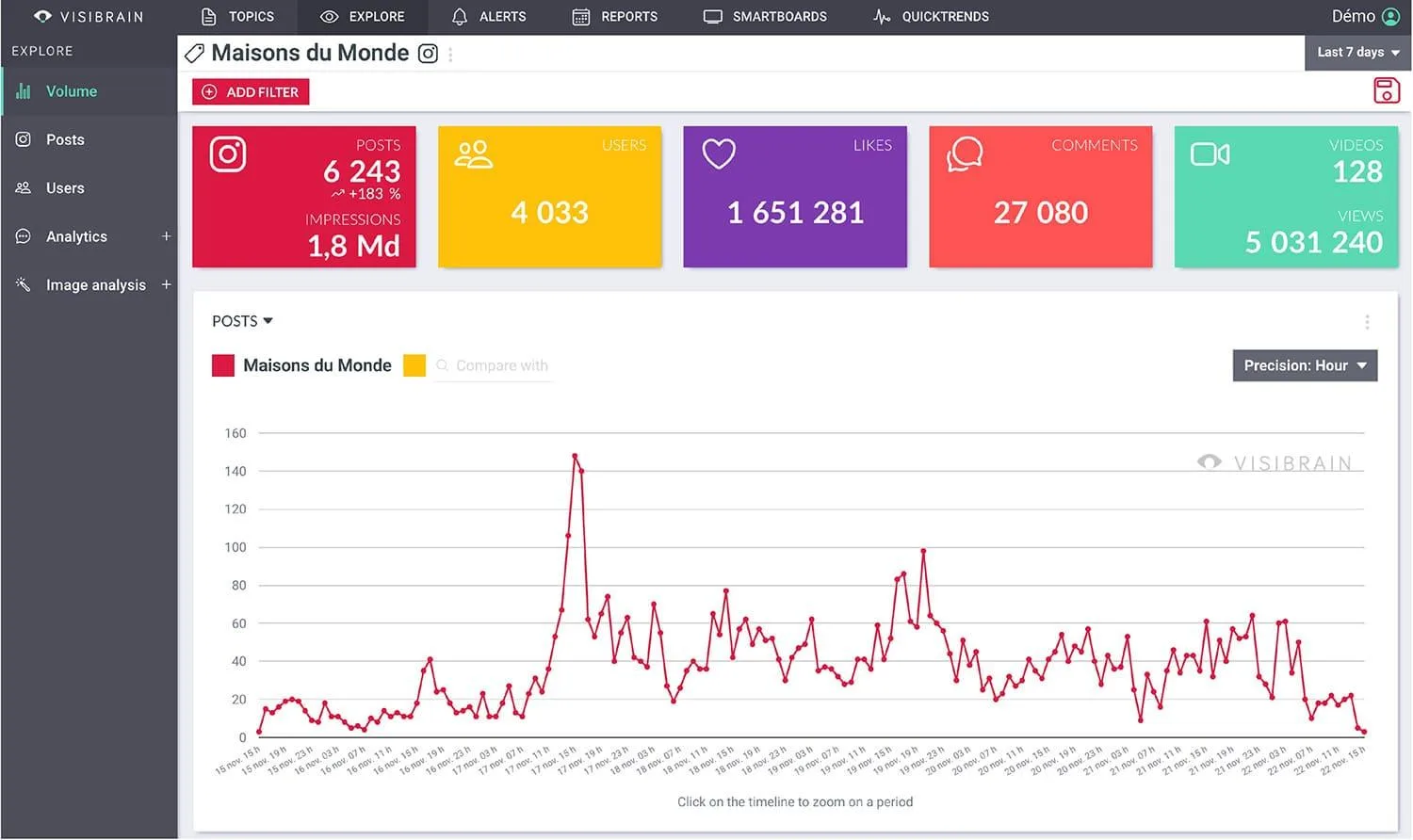Open Image analysis in the sidebar
1413x840 pixels.
[x=96, y=285]
